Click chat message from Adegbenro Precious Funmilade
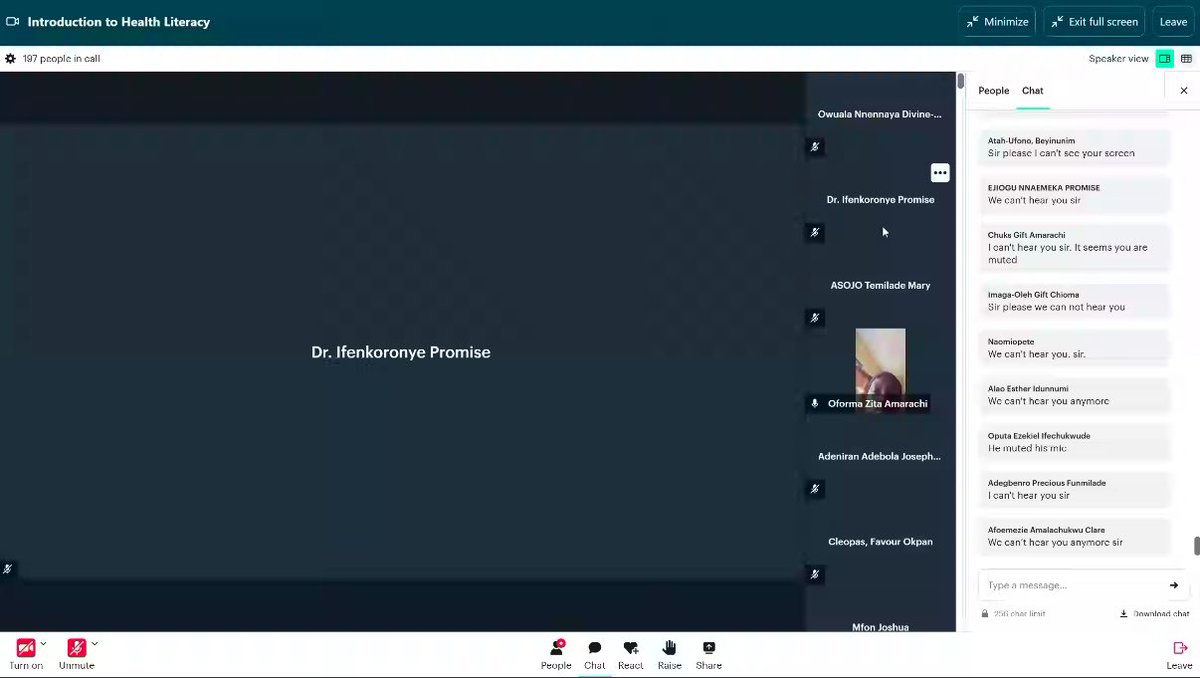Viewport: 1200px width, 678px height. pyautogui.click(x=1074, y=489)
